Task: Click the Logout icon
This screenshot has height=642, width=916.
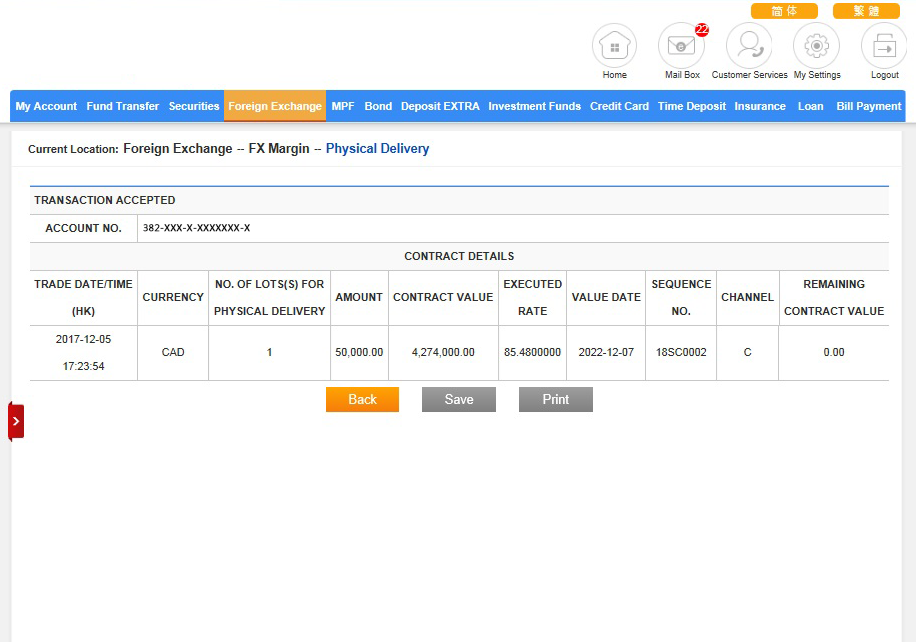Action: [x=884, y=46]
